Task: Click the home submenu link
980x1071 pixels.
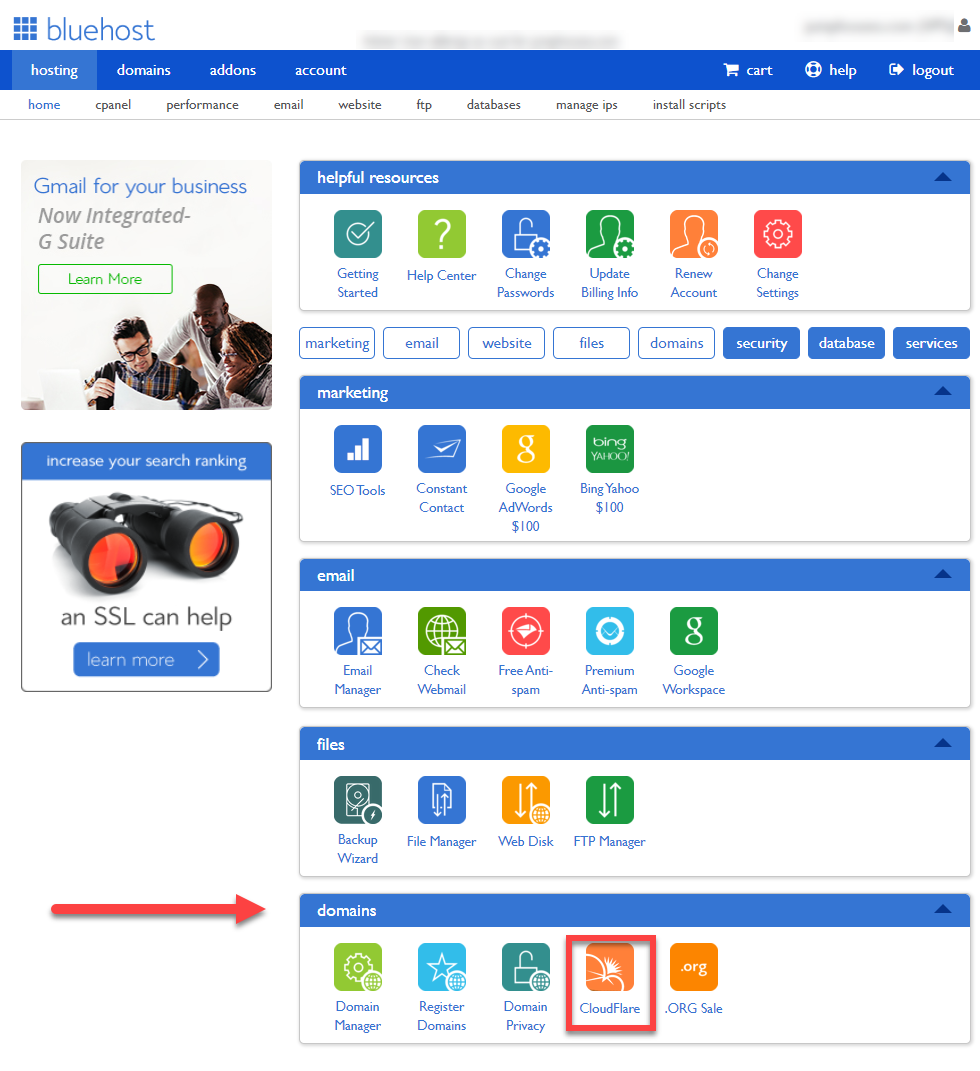Action: pos(44,105)
